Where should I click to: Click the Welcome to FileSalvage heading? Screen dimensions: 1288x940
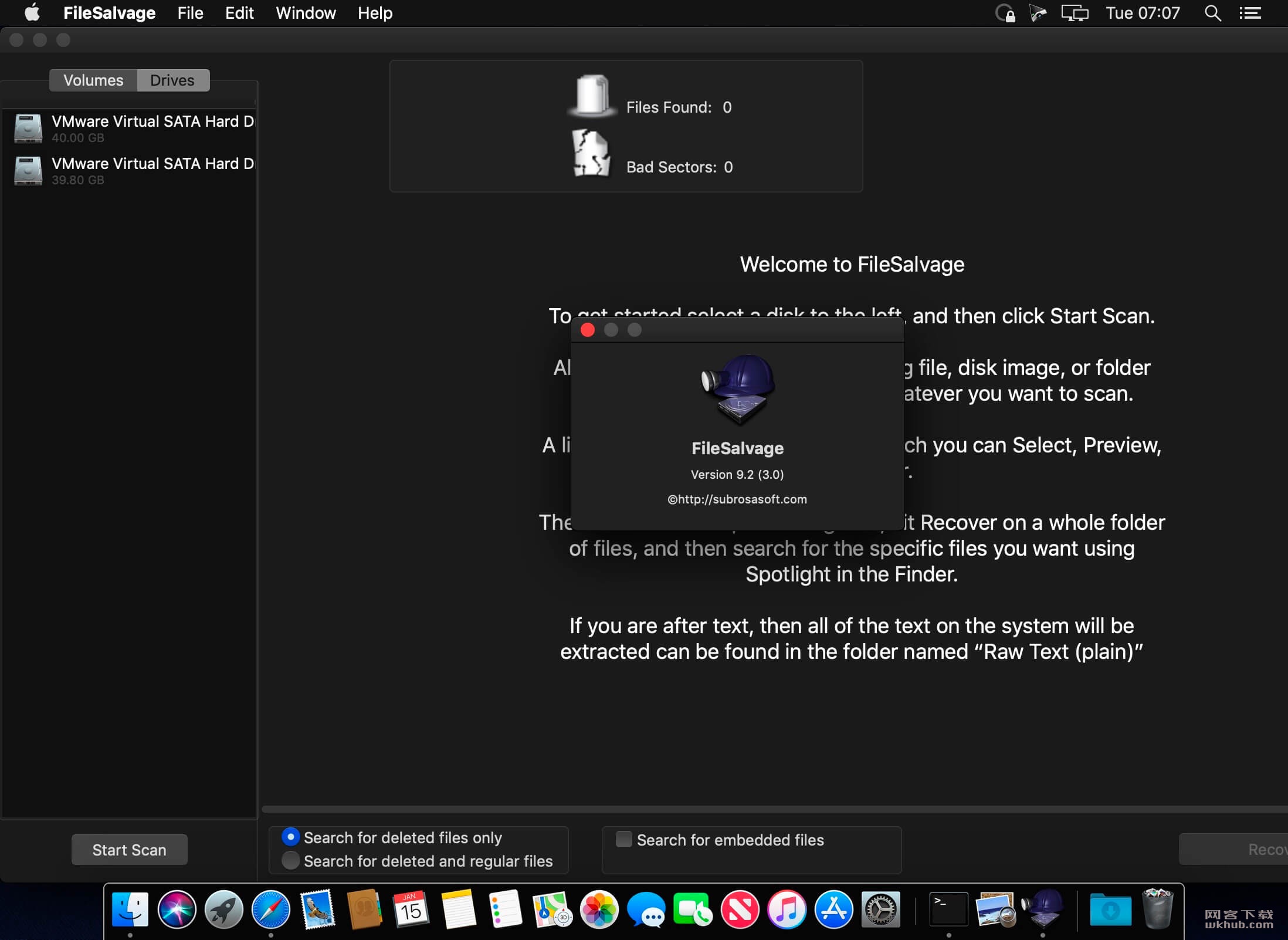[x=852, y=265]
